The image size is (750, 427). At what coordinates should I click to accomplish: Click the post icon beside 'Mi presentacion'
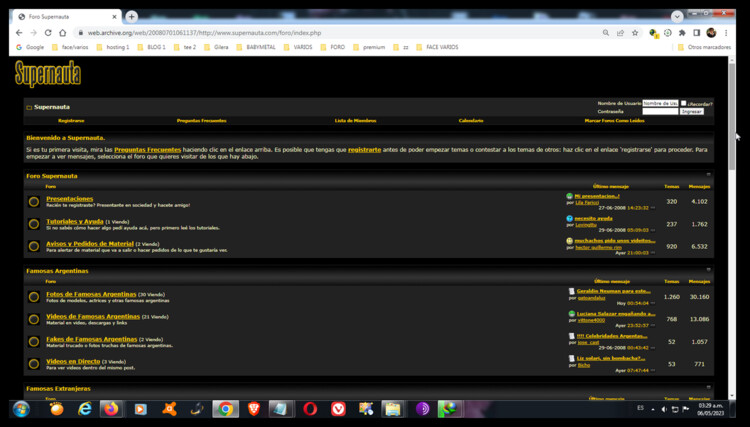pyautogui.click(x=569, y=196)
